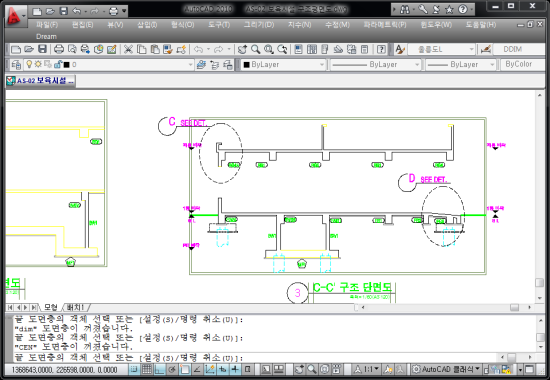Open the Dream menu
The image size is (550, 380).
coord(46,36)
